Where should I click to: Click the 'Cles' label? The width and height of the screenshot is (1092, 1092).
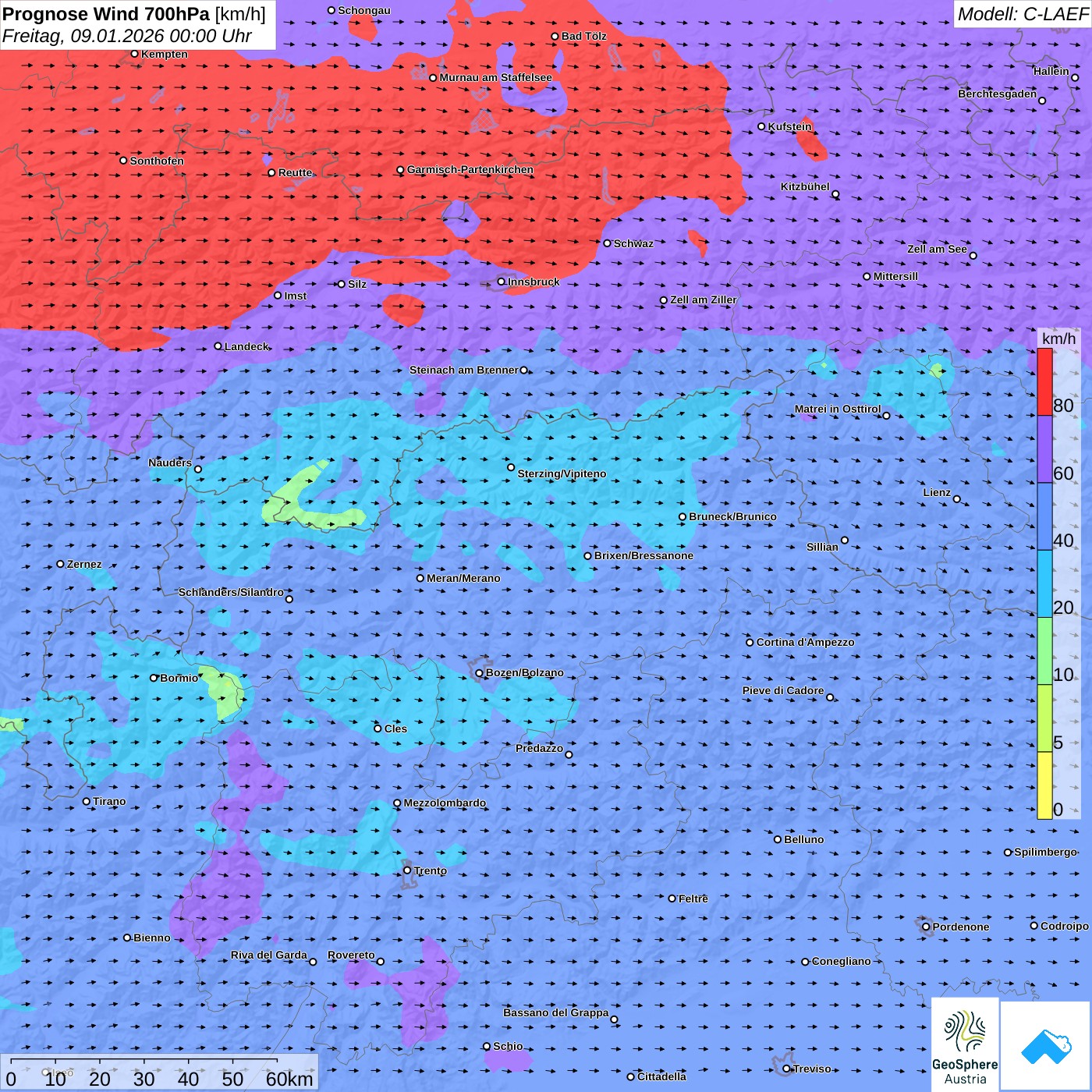click(395, 729)
